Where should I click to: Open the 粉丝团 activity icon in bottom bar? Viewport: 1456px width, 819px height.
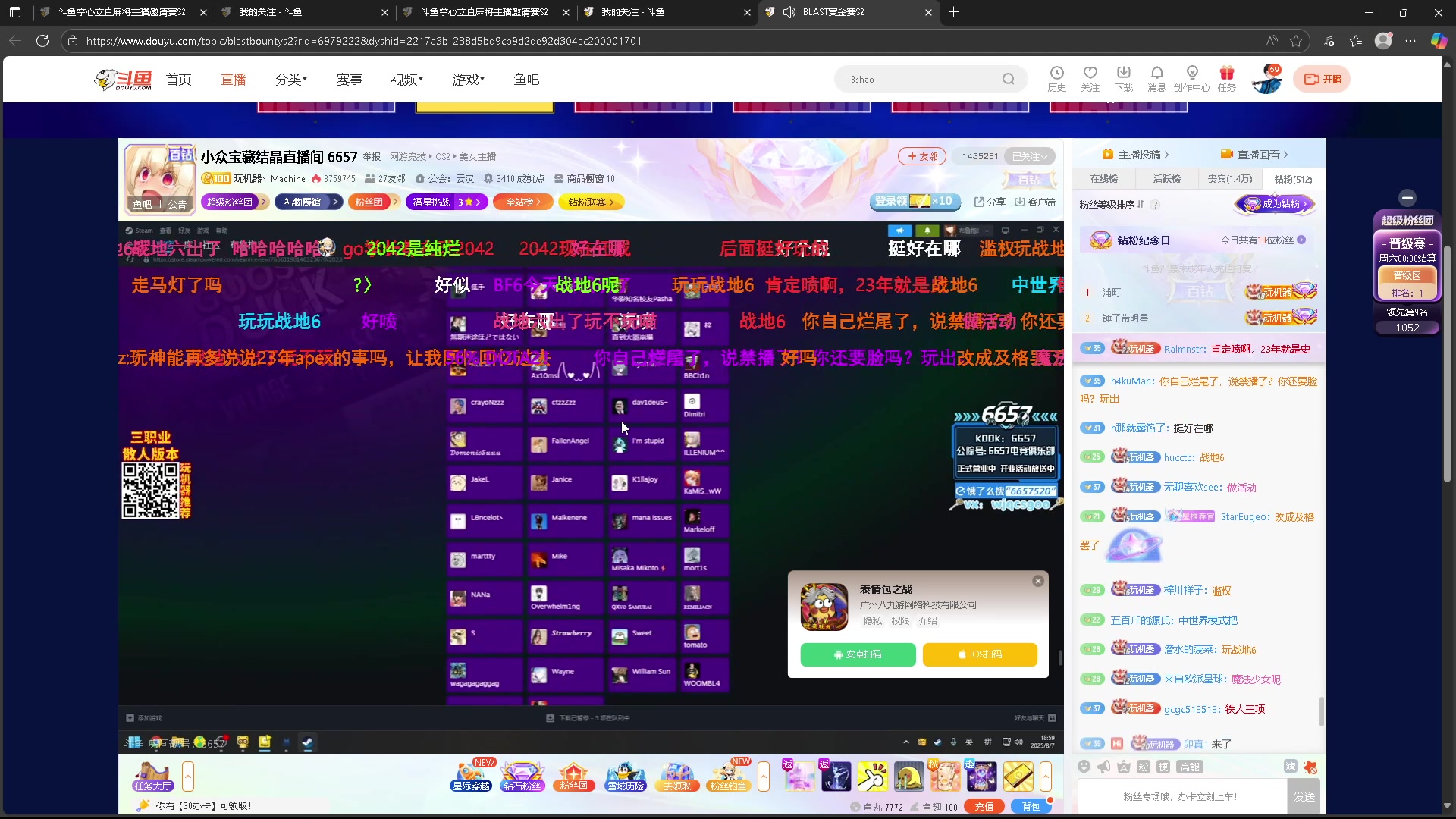point(573,776)
